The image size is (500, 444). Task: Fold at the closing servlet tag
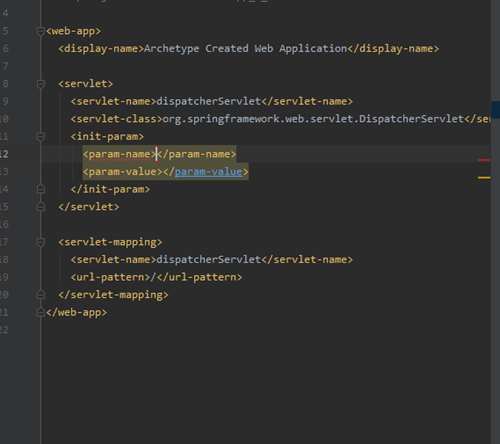click(40, 207)
